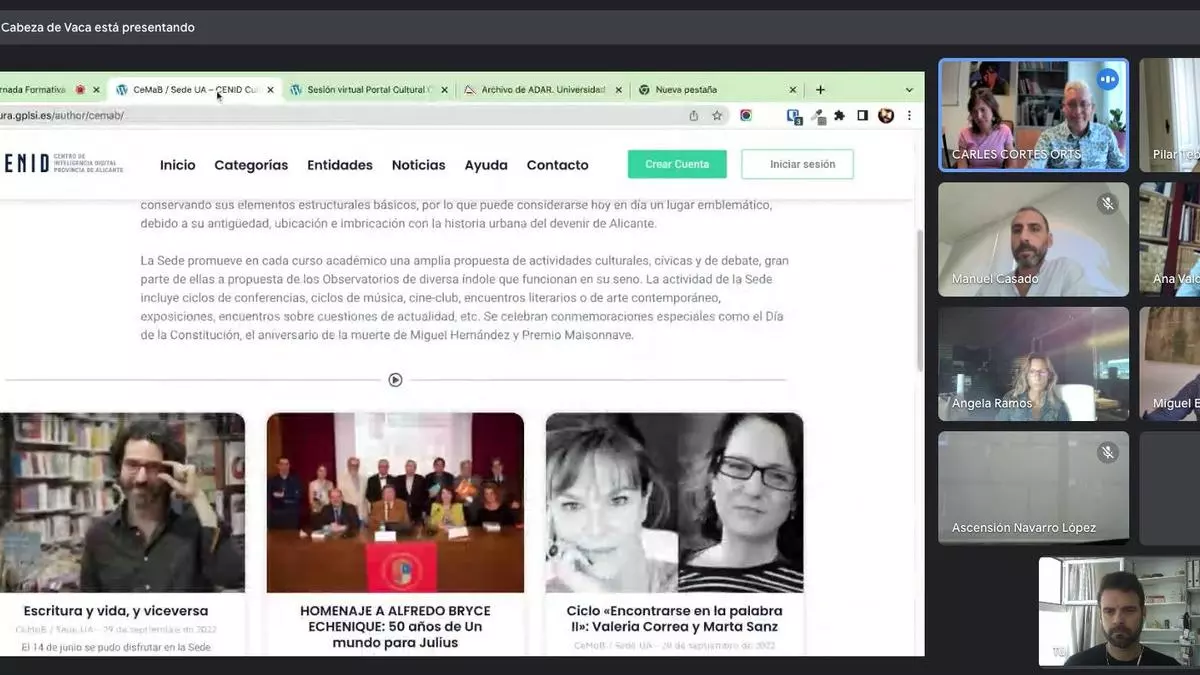1200x675 pixels.
Task: Switch to Sesión virtual Portal Cultural tab
Action: [365, 90]
